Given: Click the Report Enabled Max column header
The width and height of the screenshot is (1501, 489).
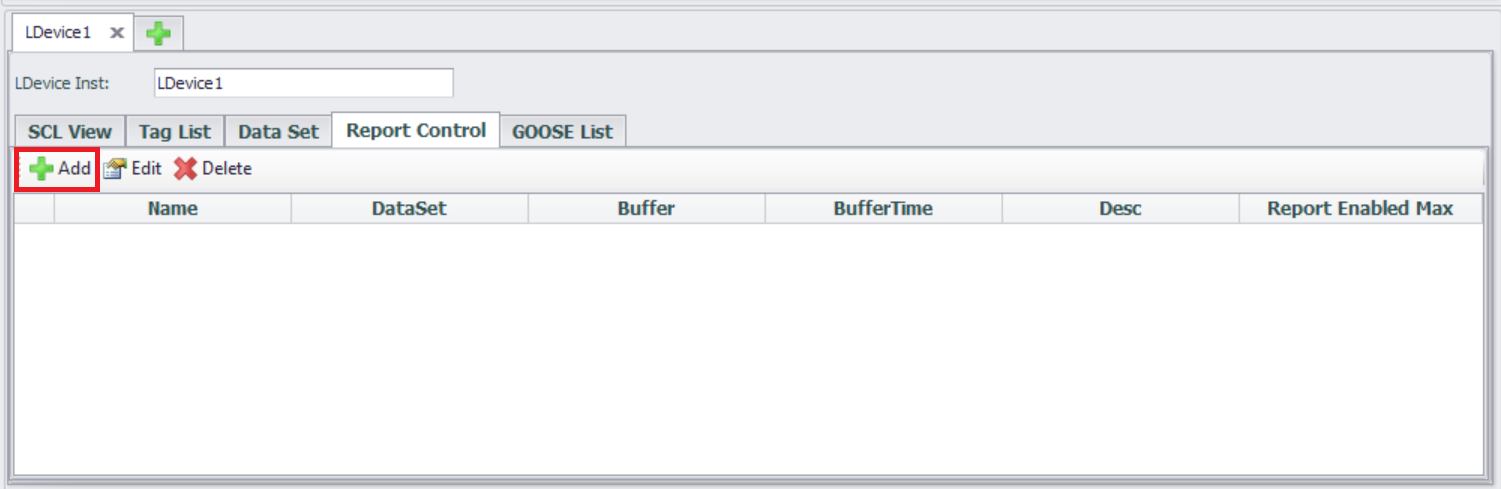Looking at the screenshot, I should [1360, 209].
